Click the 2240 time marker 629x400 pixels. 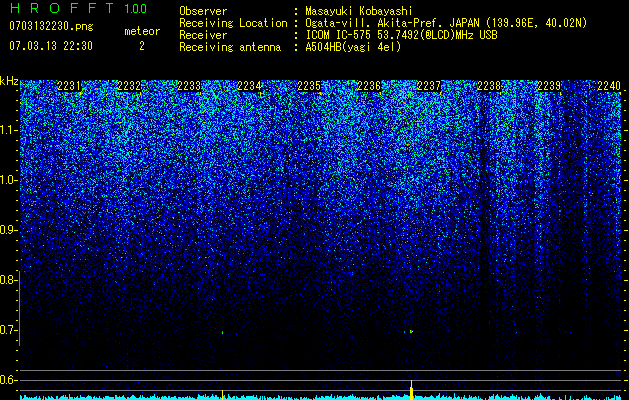pos(609,86)
